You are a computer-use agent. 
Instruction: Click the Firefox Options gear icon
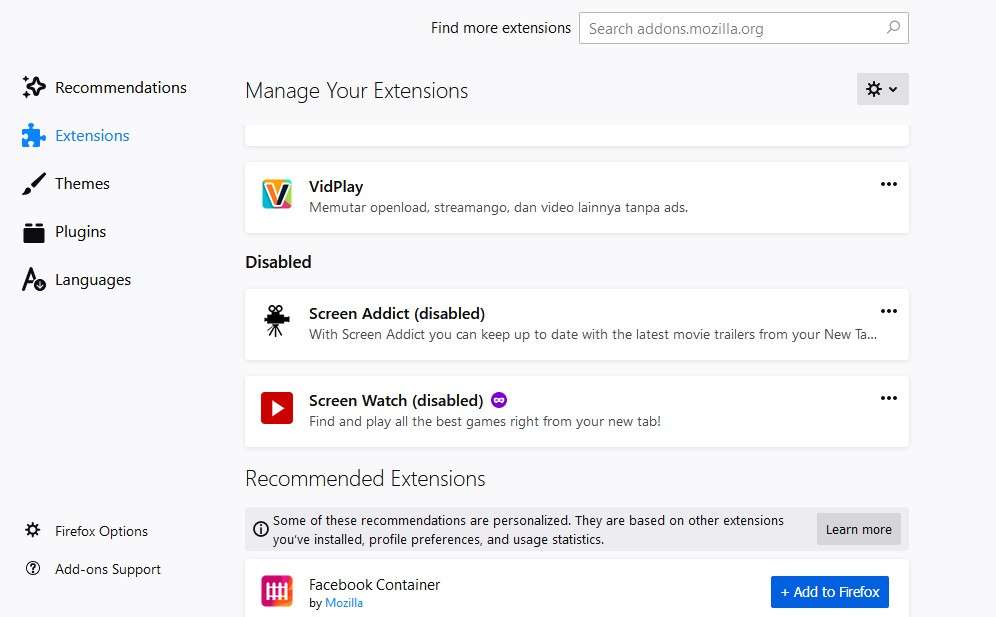(33, 530)
